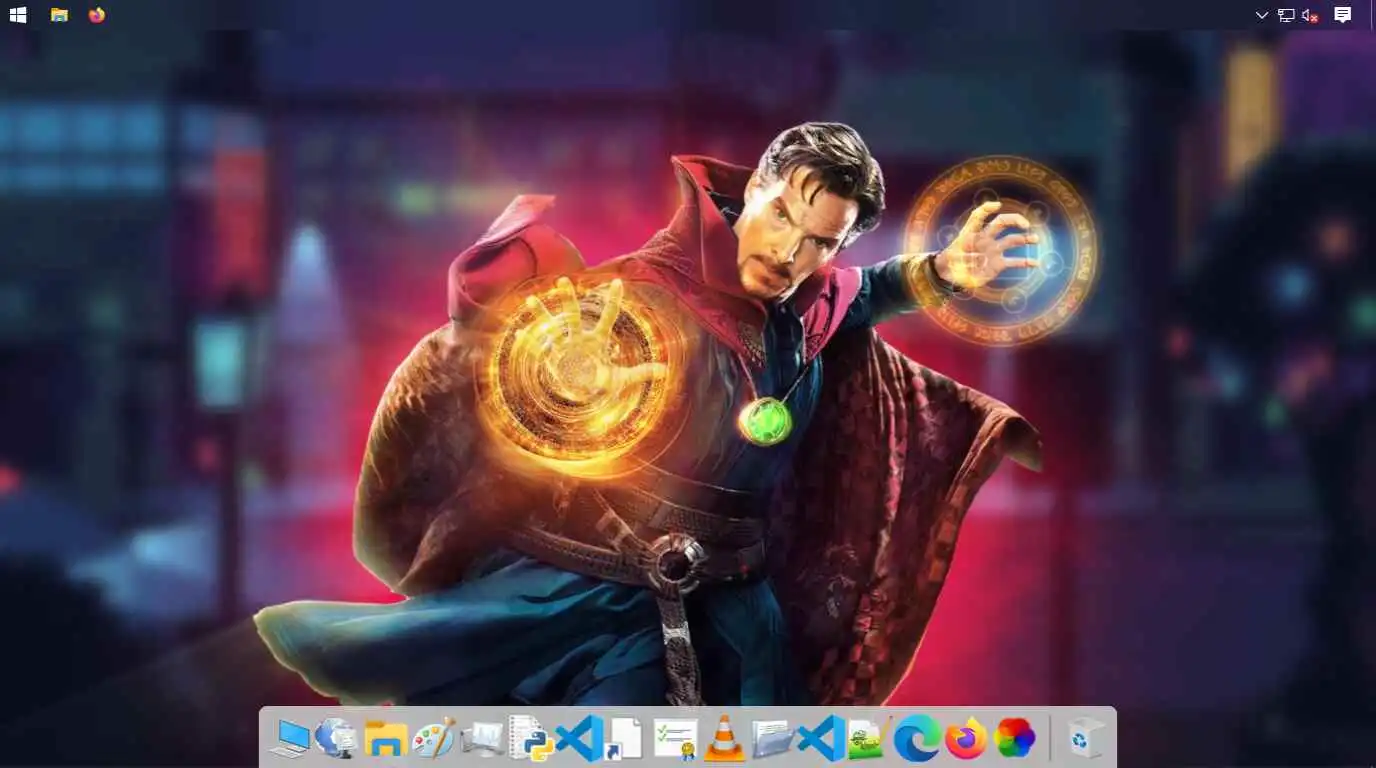The width and height of the screenshot is (1376, 768).
Task: Open the Recycle Bin in the dock
Action: (x=1085, y=739)
